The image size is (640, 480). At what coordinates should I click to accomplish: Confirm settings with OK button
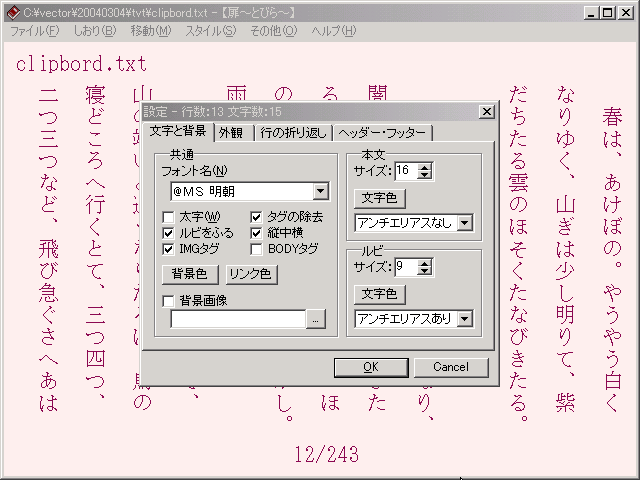[371, 367]
